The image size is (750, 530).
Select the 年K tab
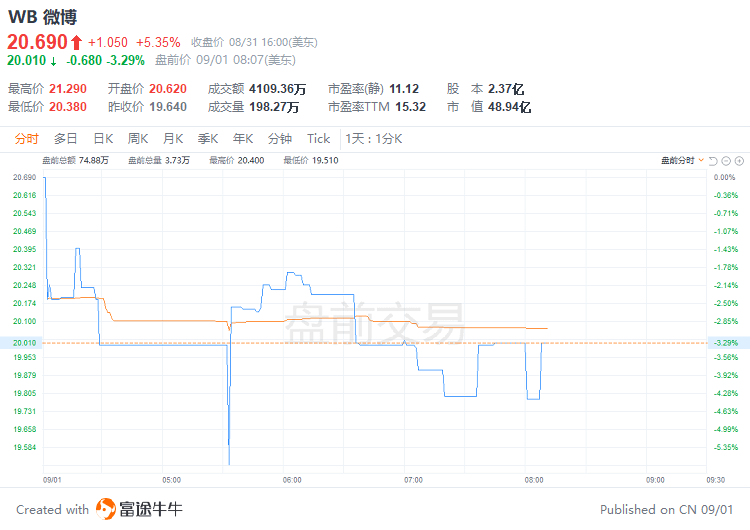(243, 139)
